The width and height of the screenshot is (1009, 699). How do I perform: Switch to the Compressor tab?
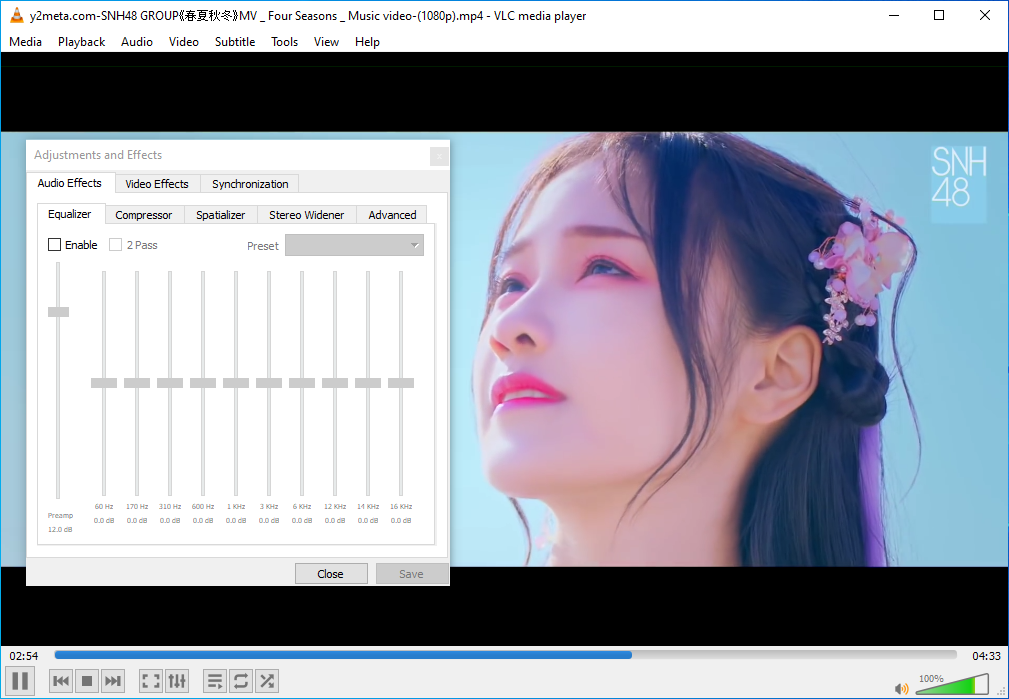click(143, 215)
